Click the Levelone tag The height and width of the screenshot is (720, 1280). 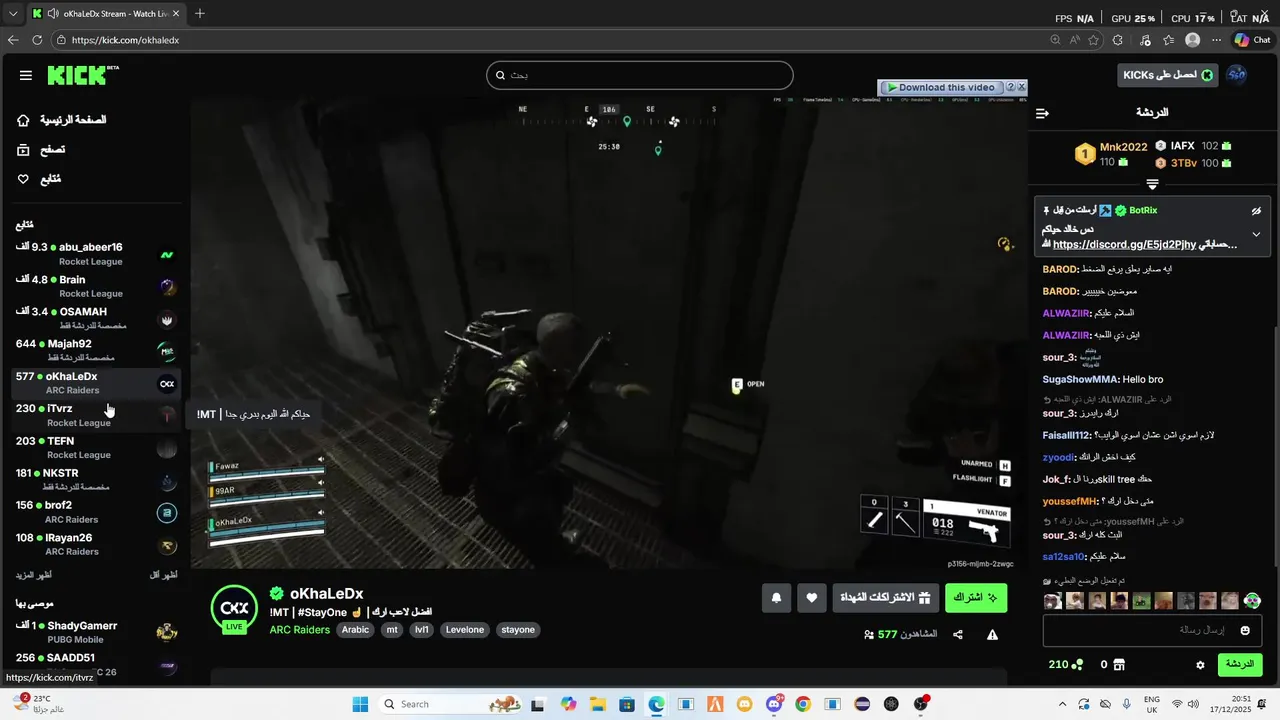click(x=465, y=630)
